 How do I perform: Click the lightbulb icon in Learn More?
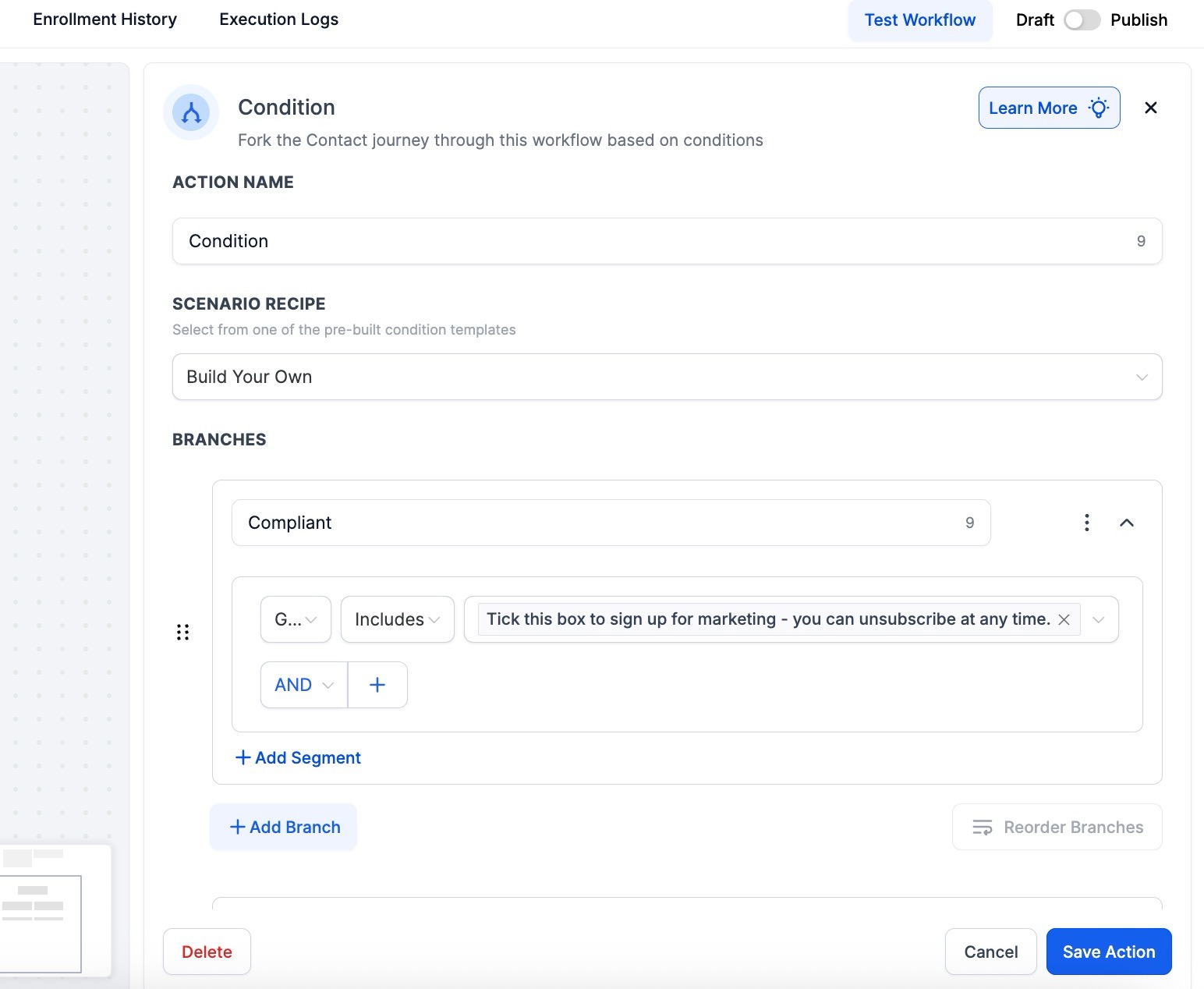click(x=1099, y=108)
